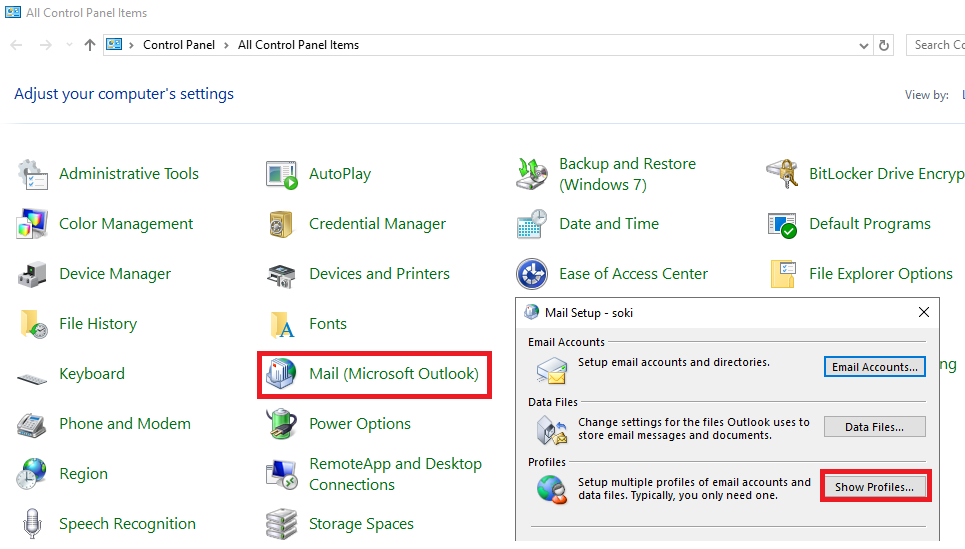Click the Mail Setup title bar icon
Image resolution: width=965 pixels, height=549 pixels.
click(531, 312)
